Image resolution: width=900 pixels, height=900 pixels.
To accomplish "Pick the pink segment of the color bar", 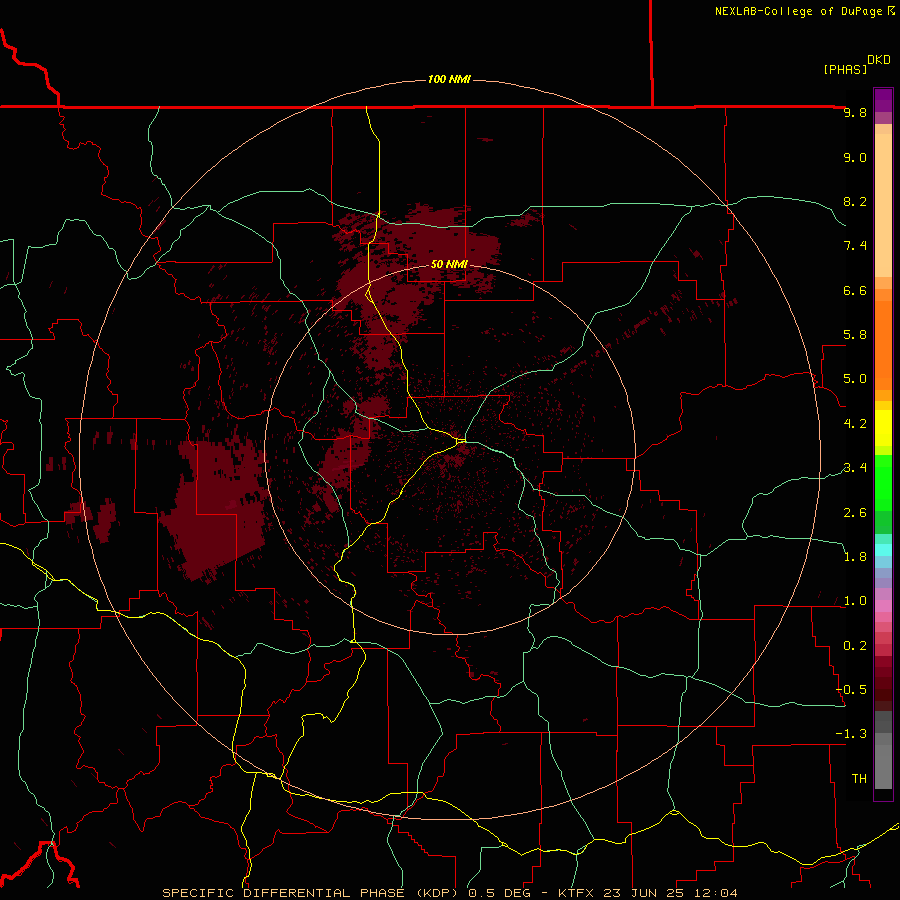I will coord(883,606).
